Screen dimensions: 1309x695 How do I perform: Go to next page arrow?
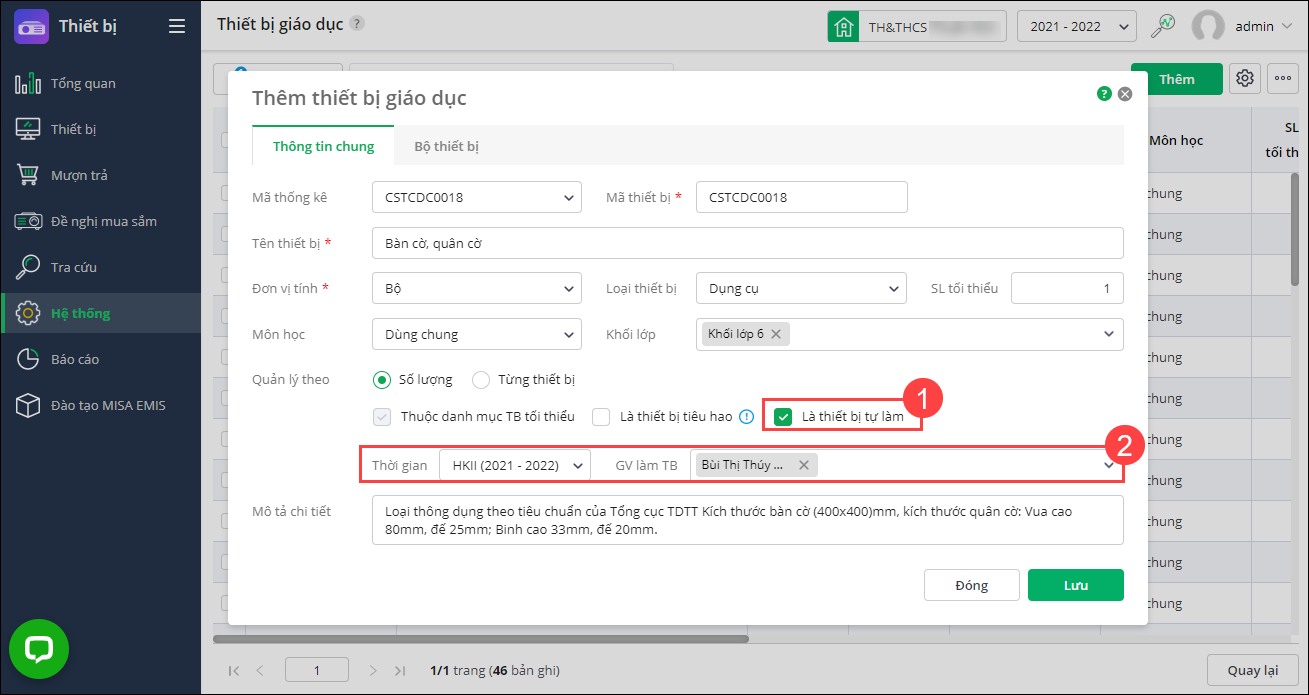(x=373, y=671)
